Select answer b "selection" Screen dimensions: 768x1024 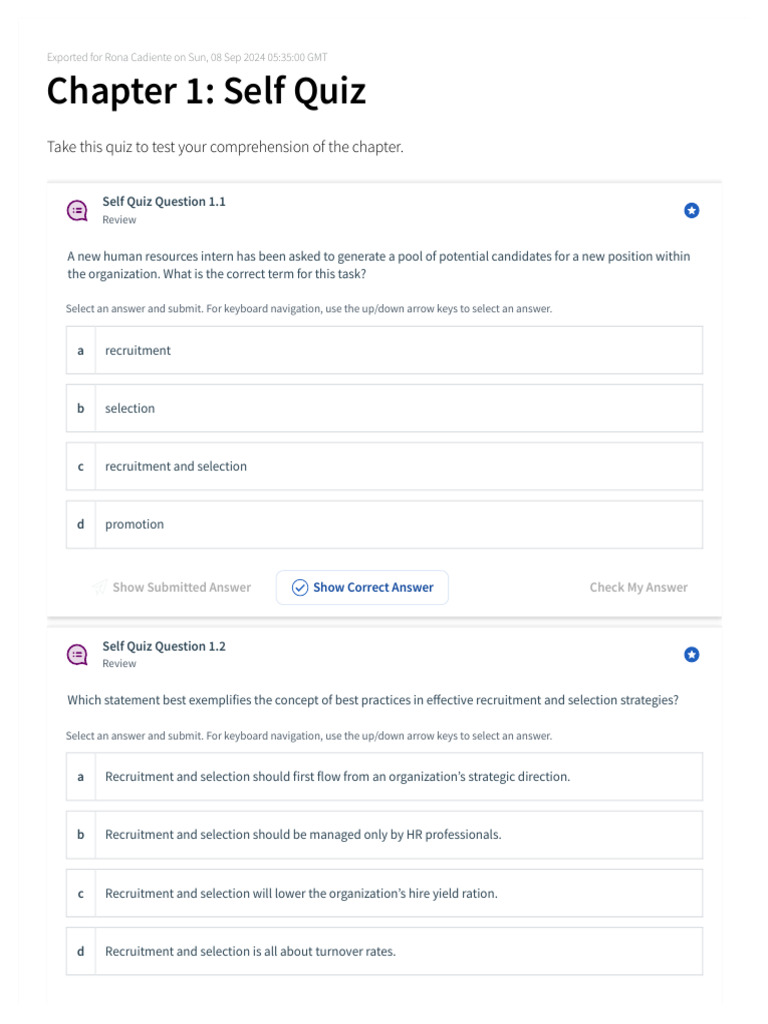click(384, 409)
